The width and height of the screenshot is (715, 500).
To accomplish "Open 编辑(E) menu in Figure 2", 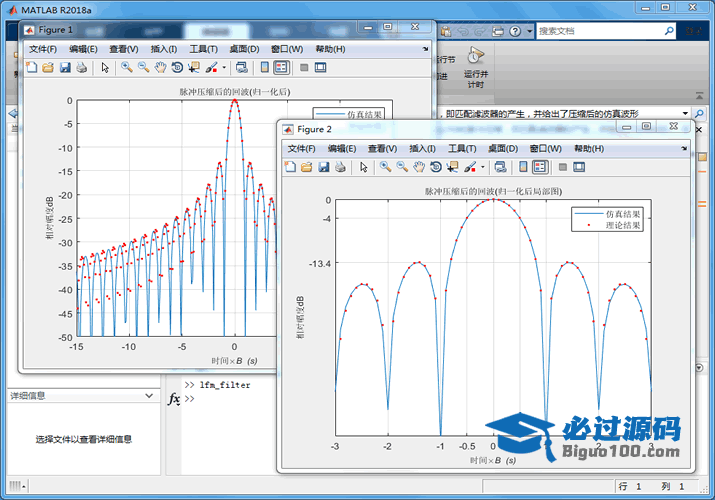I will pyautogui.click(x=342, y=149).
